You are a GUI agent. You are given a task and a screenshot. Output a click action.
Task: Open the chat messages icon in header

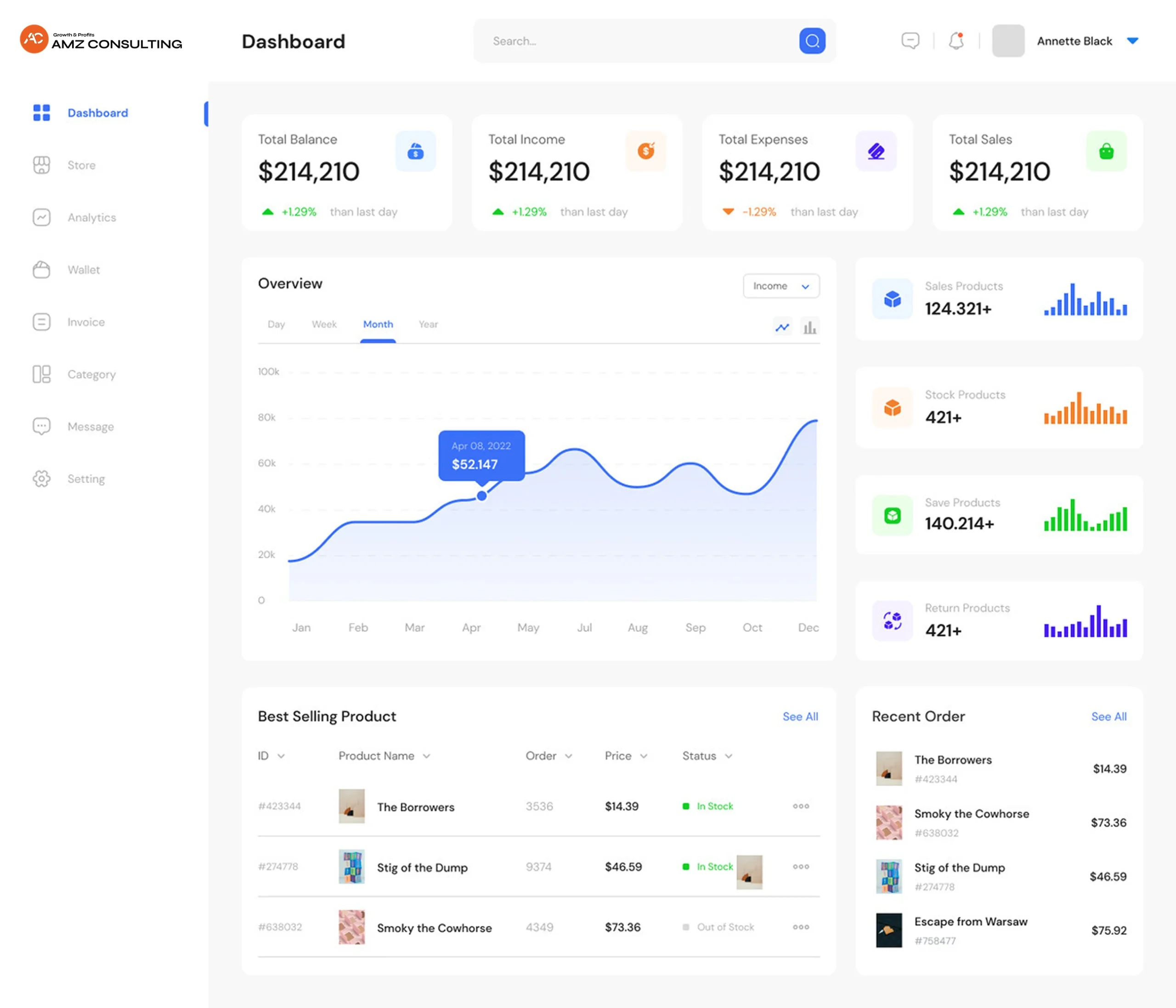click(910, 41)
